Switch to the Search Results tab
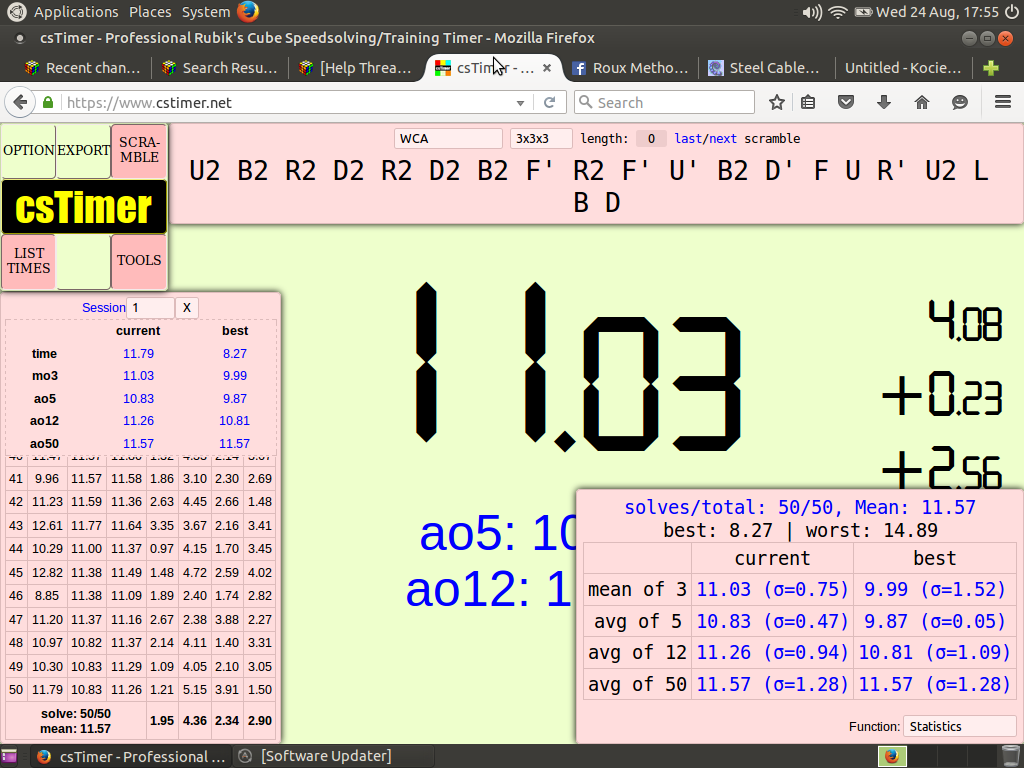 click(x=220, y=68)
